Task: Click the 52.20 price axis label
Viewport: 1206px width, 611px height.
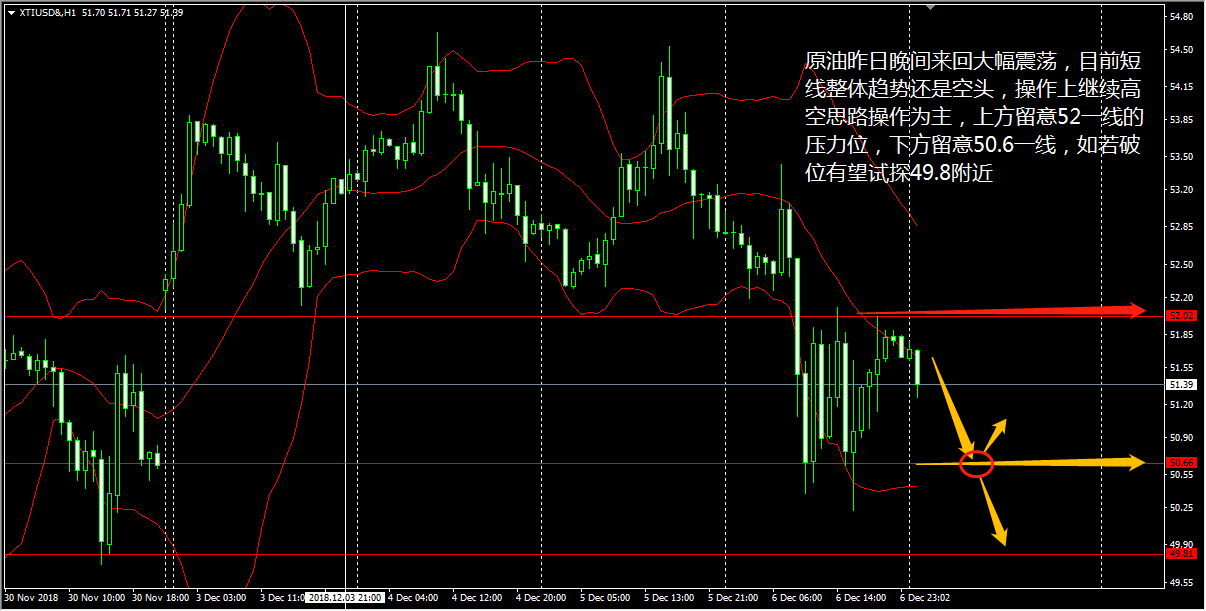Action: click(1183, 297)
